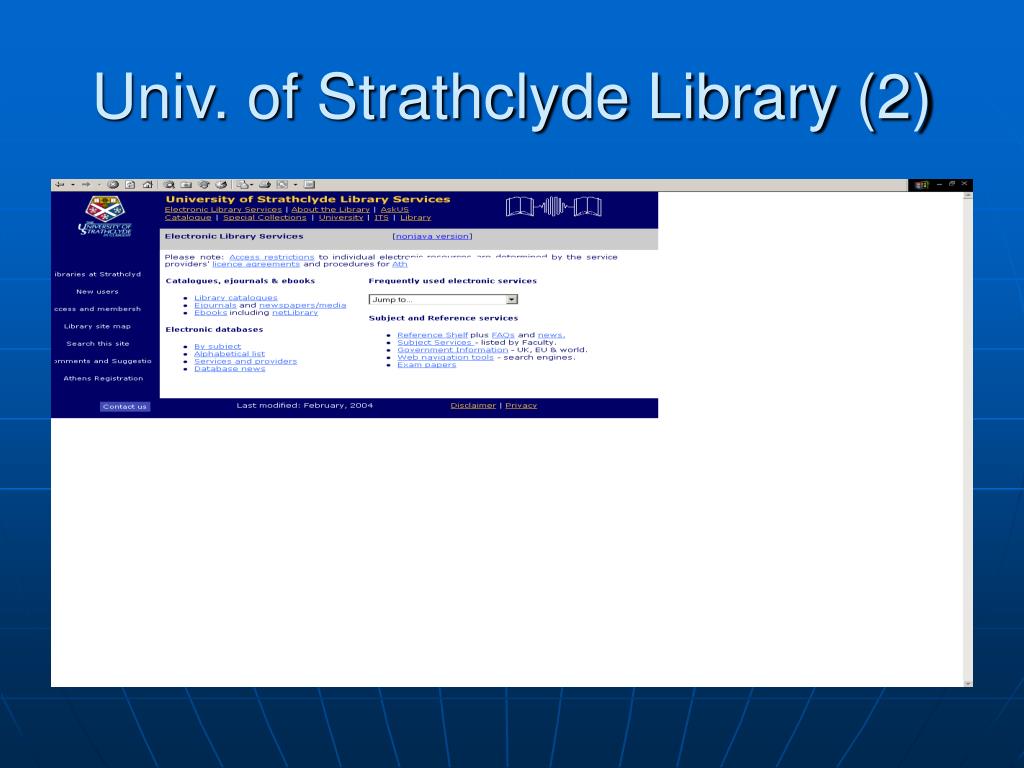The height and width of the screenshot is (768, 1024).
Task: Click the Refresh page icon
Action: point(130,185)
